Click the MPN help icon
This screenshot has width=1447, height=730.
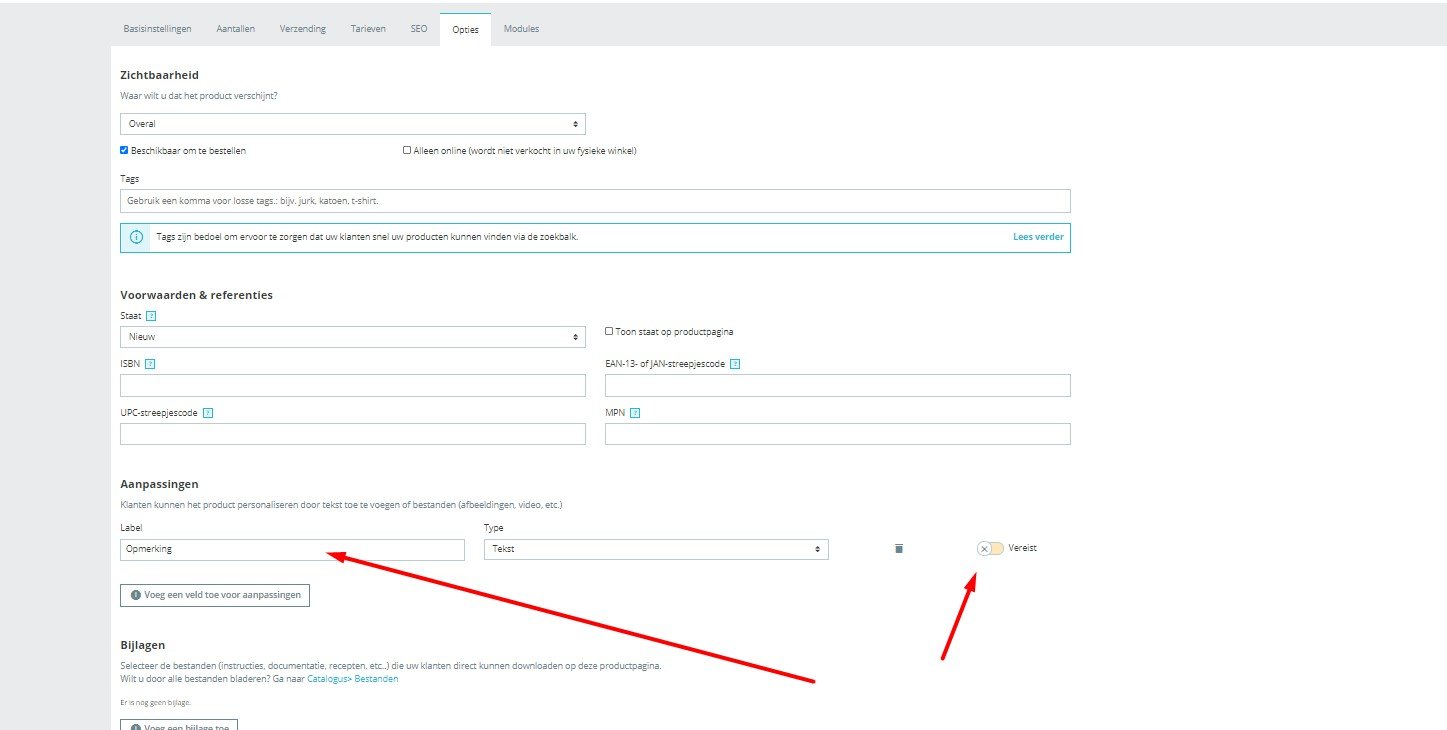pos(635,413)
